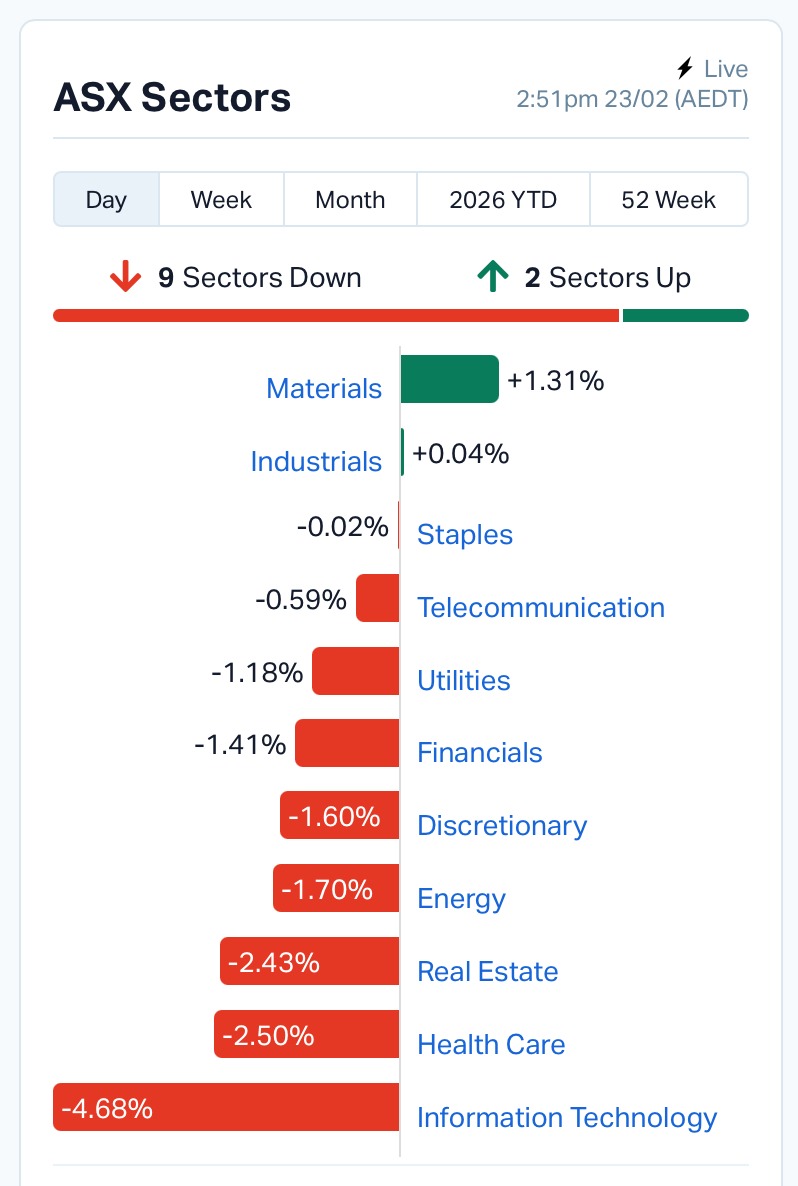Click the green Materials +1.31% bar
The image size is (798, 1186).
click(x=449, y=379)
